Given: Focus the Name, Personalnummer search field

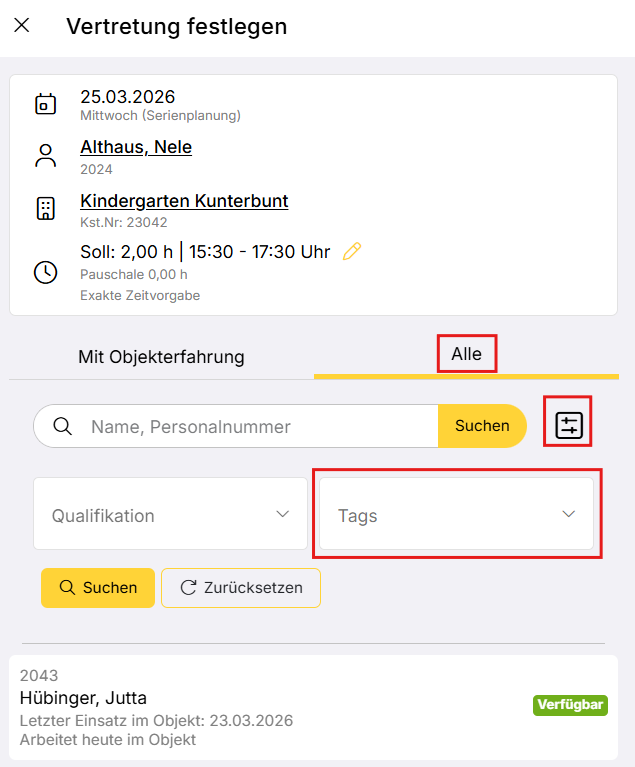Looking at the screenshot, I should (x=260, y=426).
